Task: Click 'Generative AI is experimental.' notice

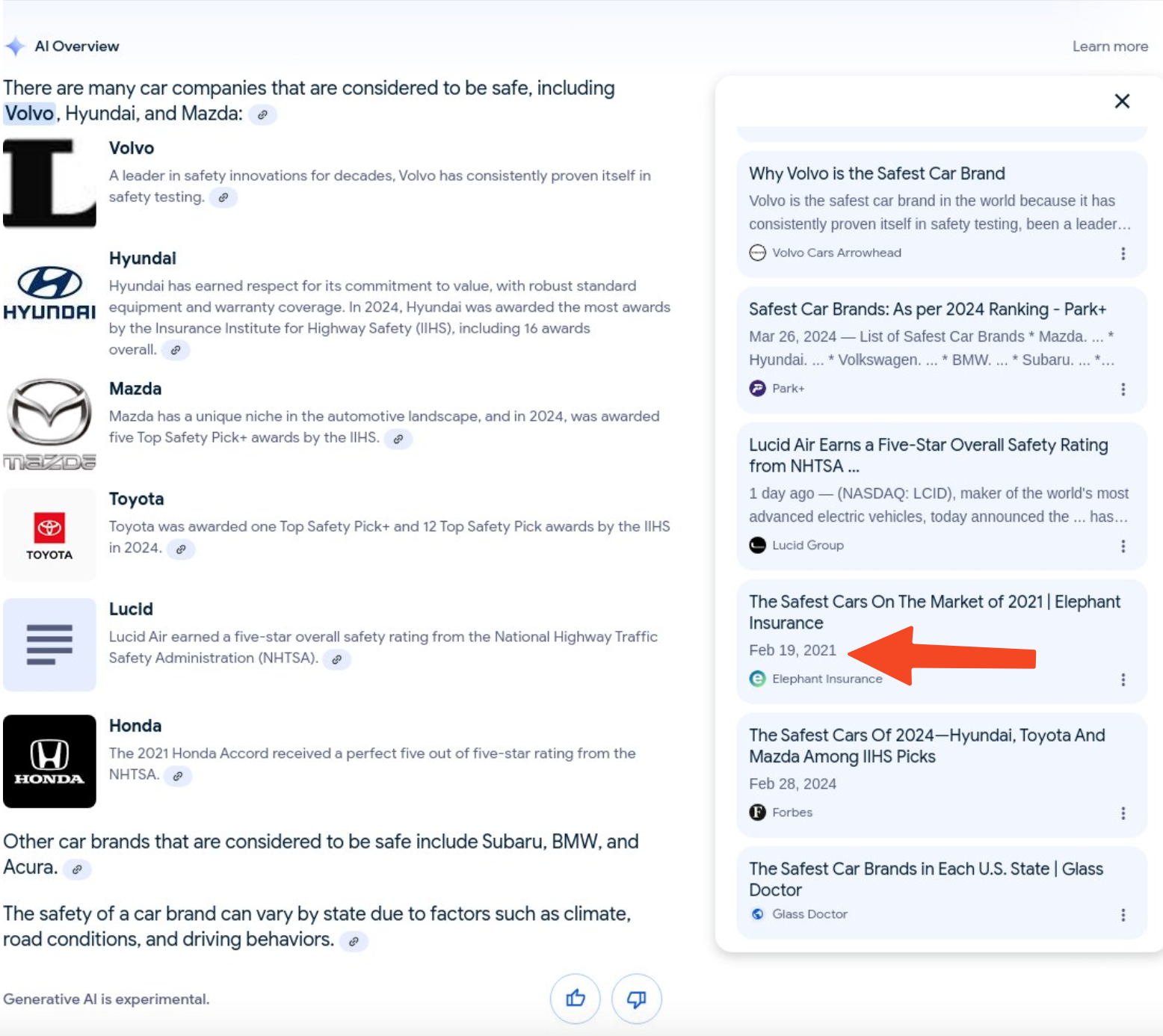Action: pyautogui.click(x=106, y=999)
